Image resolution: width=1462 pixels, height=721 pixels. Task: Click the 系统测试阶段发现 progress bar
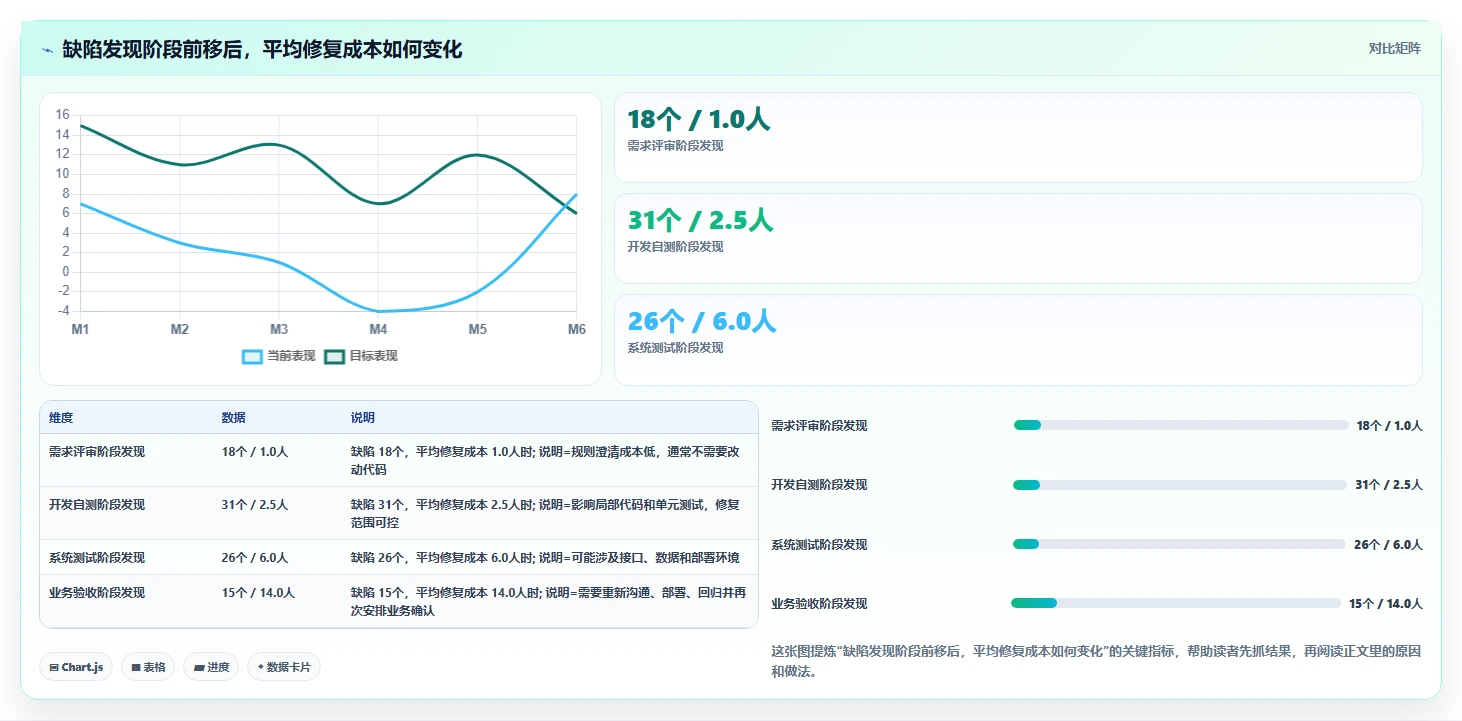[x=1179, y=544]
